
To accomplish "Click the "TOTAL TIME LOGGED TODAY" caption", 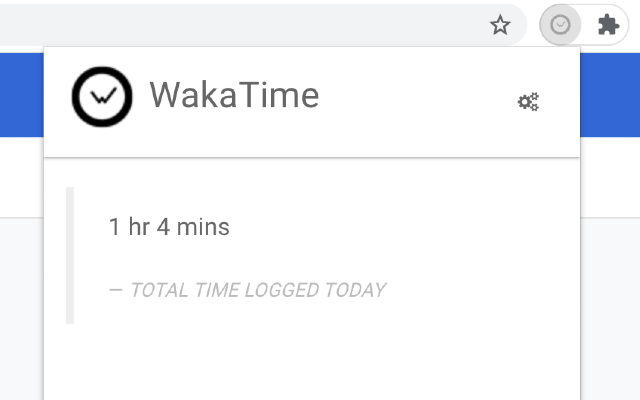I will [257, 291].
